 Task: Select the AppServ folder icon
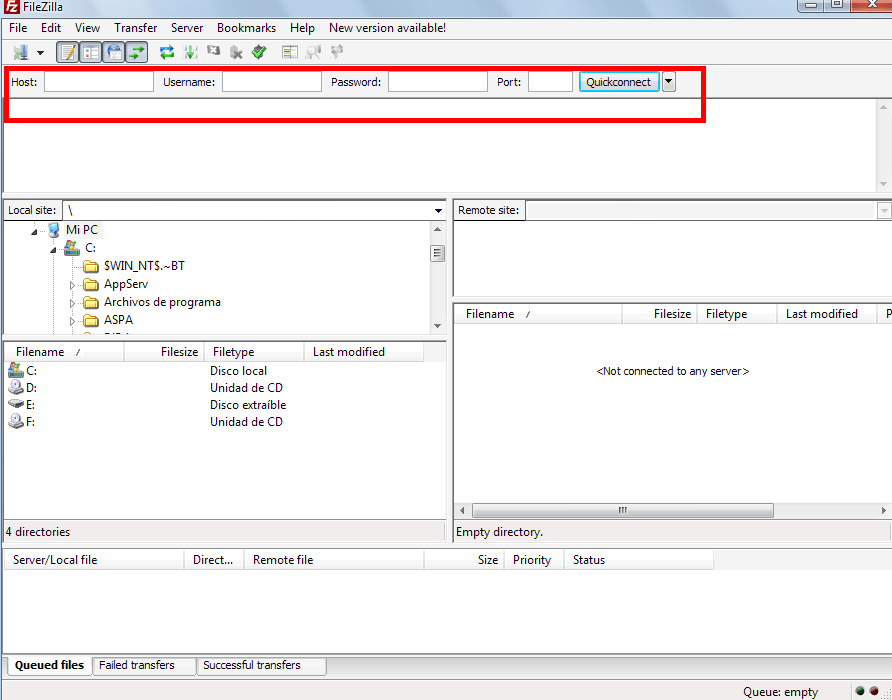91,285
